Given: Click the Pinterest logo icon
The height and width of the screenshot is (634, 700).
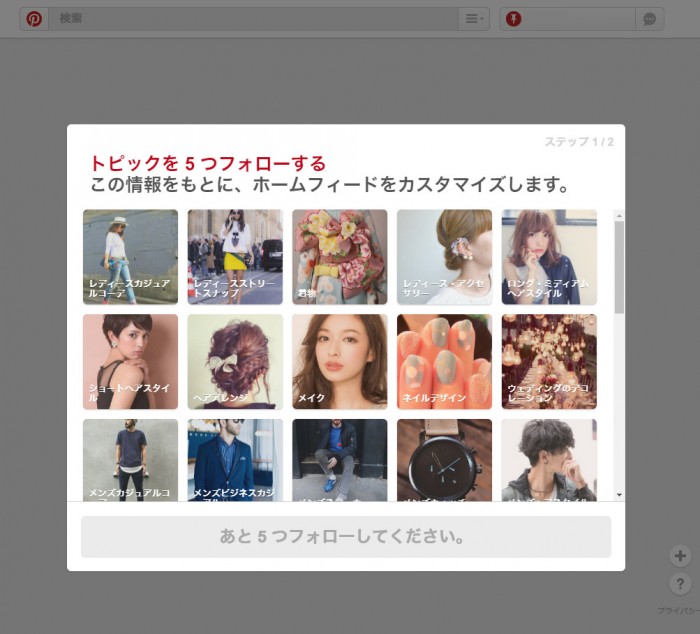Looking at the screenshot, I should tap(34, 19).
